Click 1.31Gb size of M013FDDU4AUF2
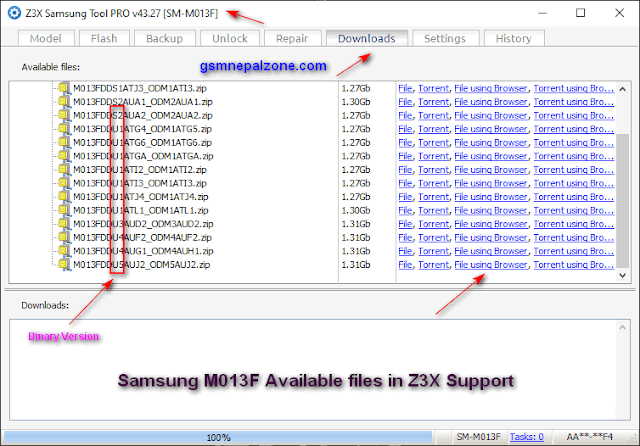640x446 pixels. pyautogui.click(x=356, y=237)
